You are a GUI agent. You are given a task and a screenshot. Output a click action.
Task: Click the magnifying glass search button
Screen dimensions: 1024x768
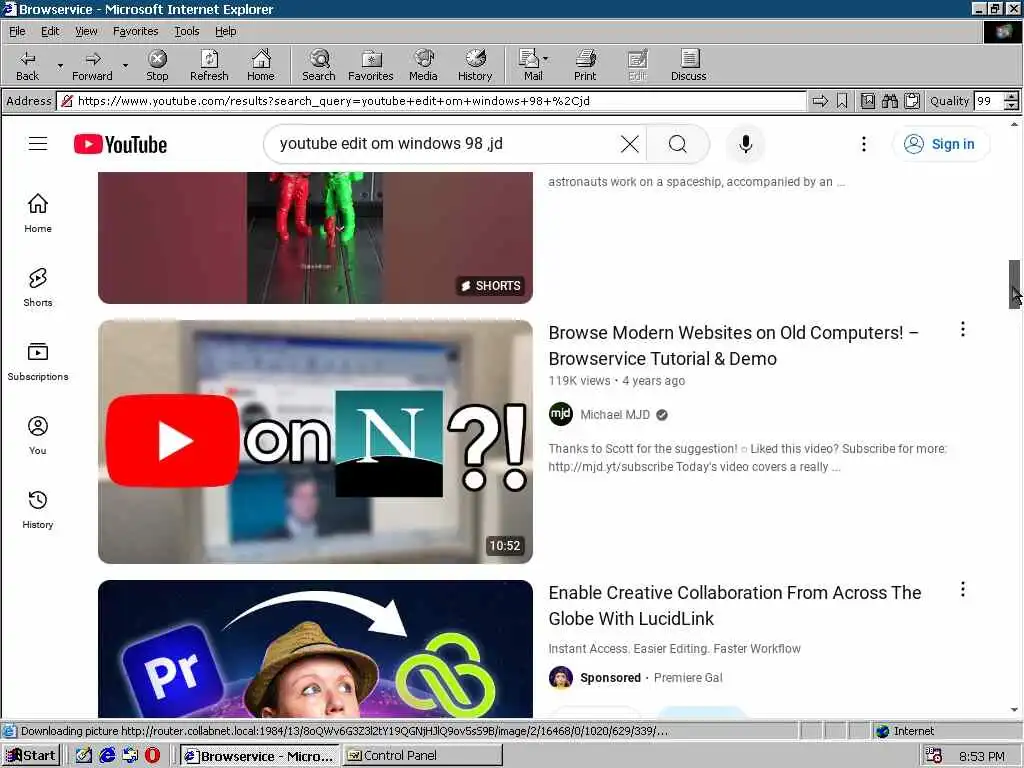pos(678,144)
